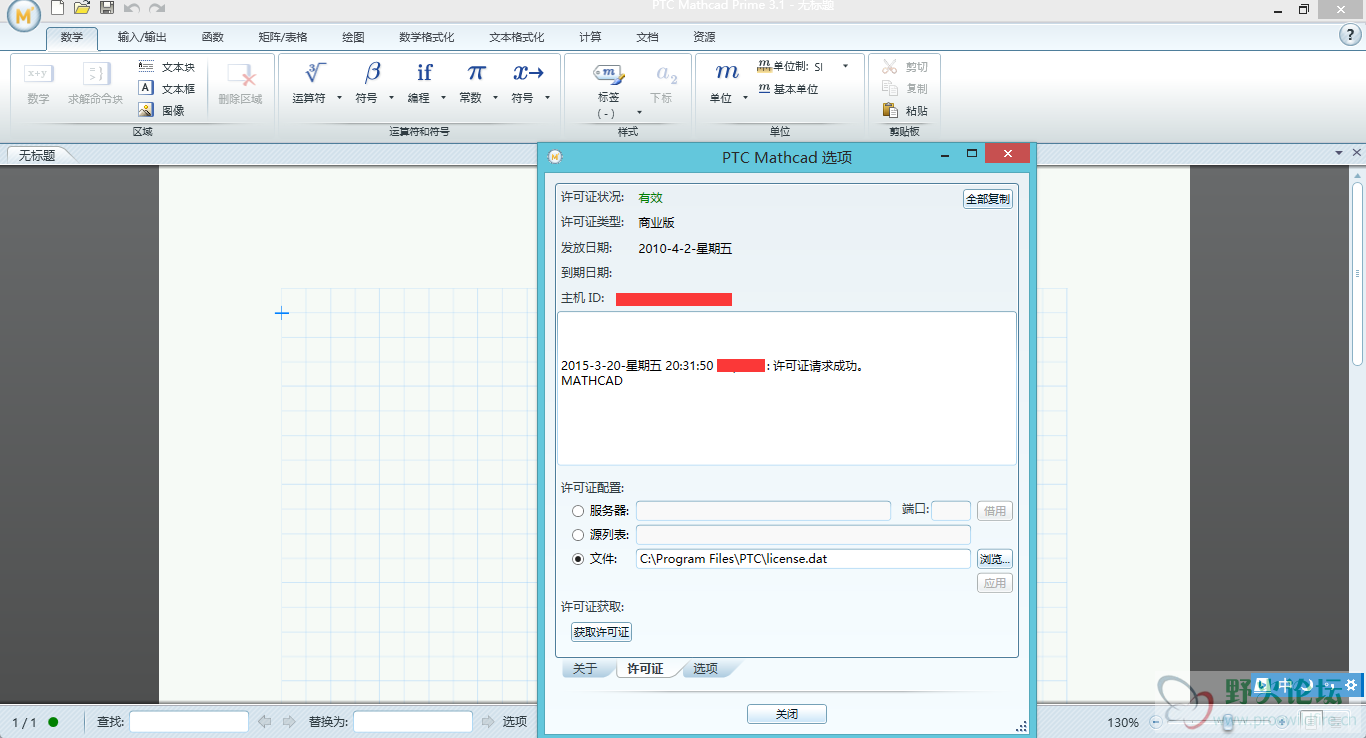The width and height of the screenshot is (1366, 738).
Task: Expand the beta 符号 symbols dropdown arrow
Action: [x=392, y=98]
